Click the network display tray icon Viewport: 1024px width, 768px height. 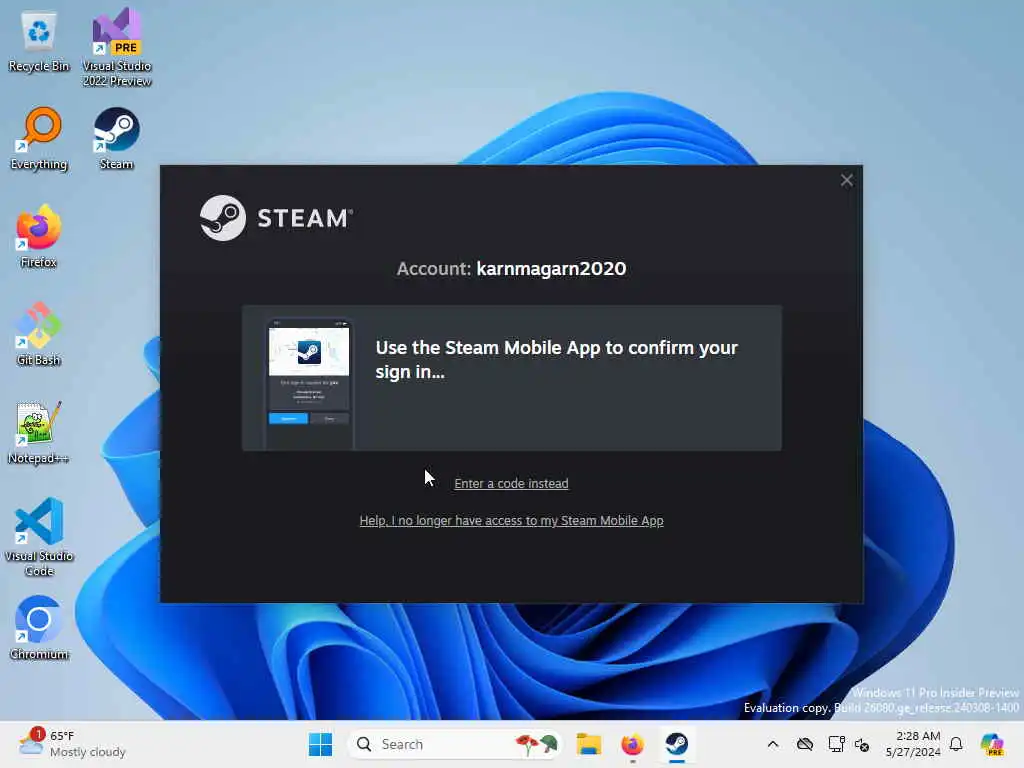click(836, 744)
